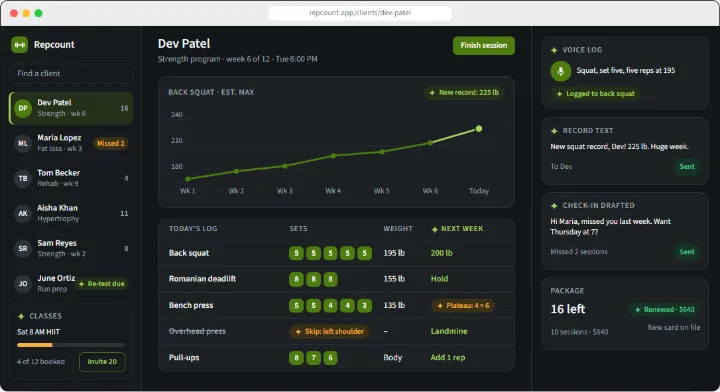
Task: Click the TB avatar for Tom Becker
Action: click(22, 178)
